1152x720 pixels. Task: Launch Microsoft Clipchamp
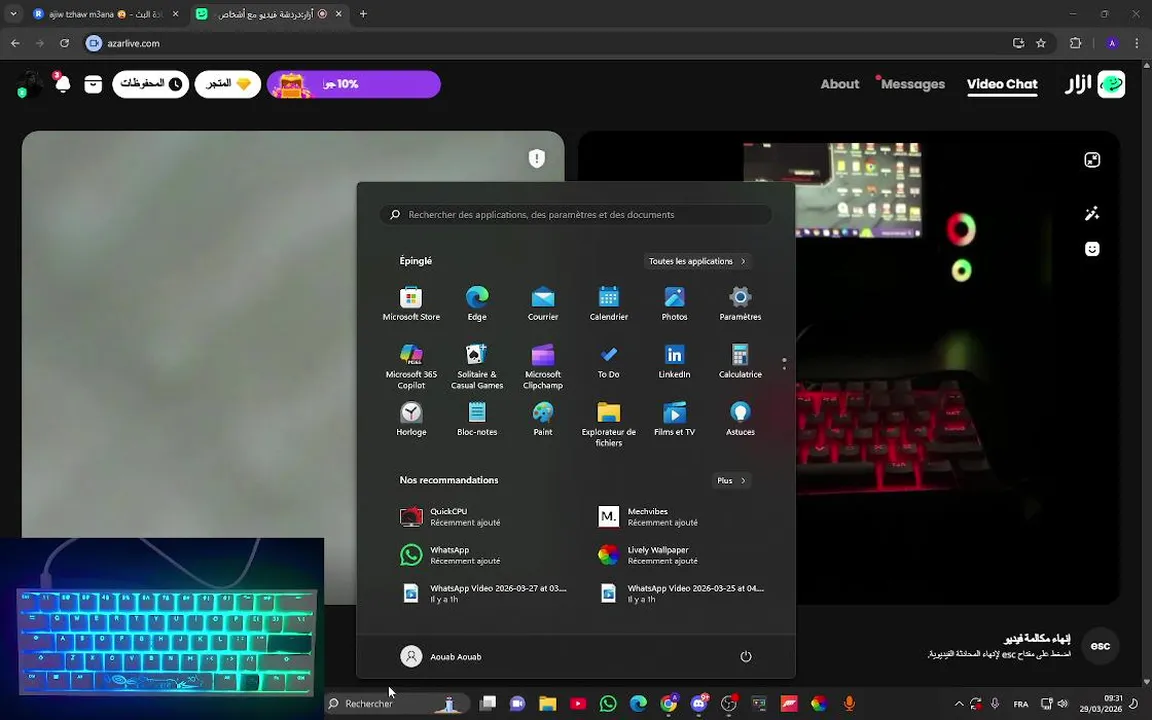pyautogui.click(x=543, y=366)
